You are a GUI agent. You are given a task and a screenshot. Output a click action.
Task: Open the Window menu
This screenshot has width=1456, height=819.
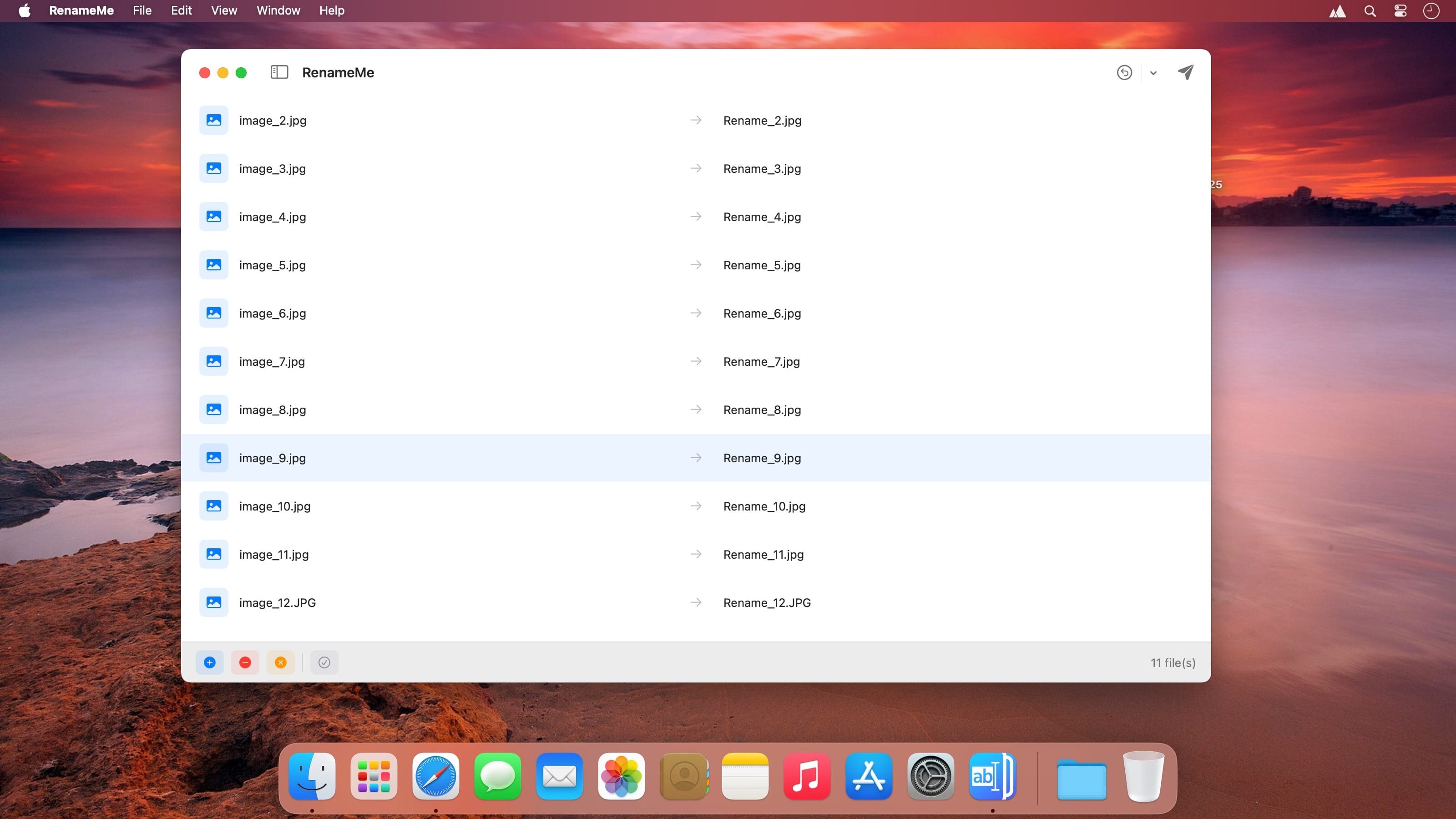[x=278, y=10]
